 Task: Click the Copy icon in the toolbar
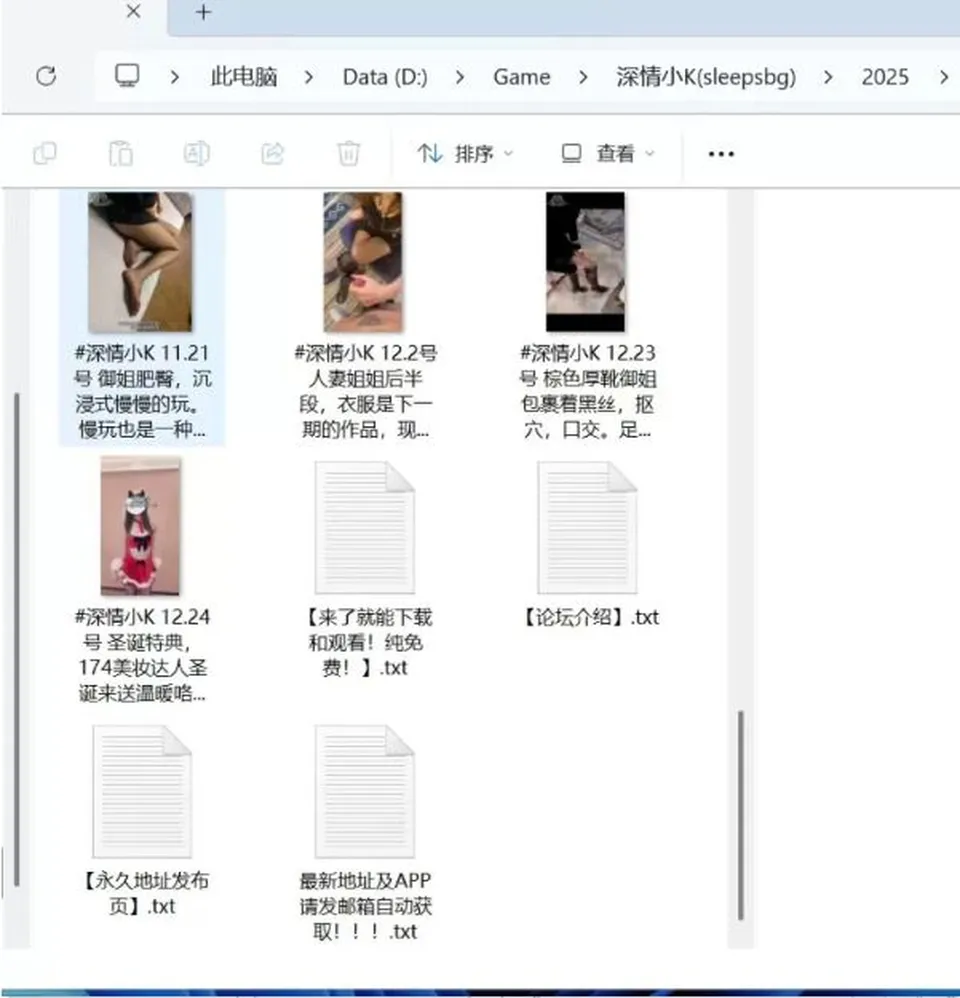tap(45, 153)
